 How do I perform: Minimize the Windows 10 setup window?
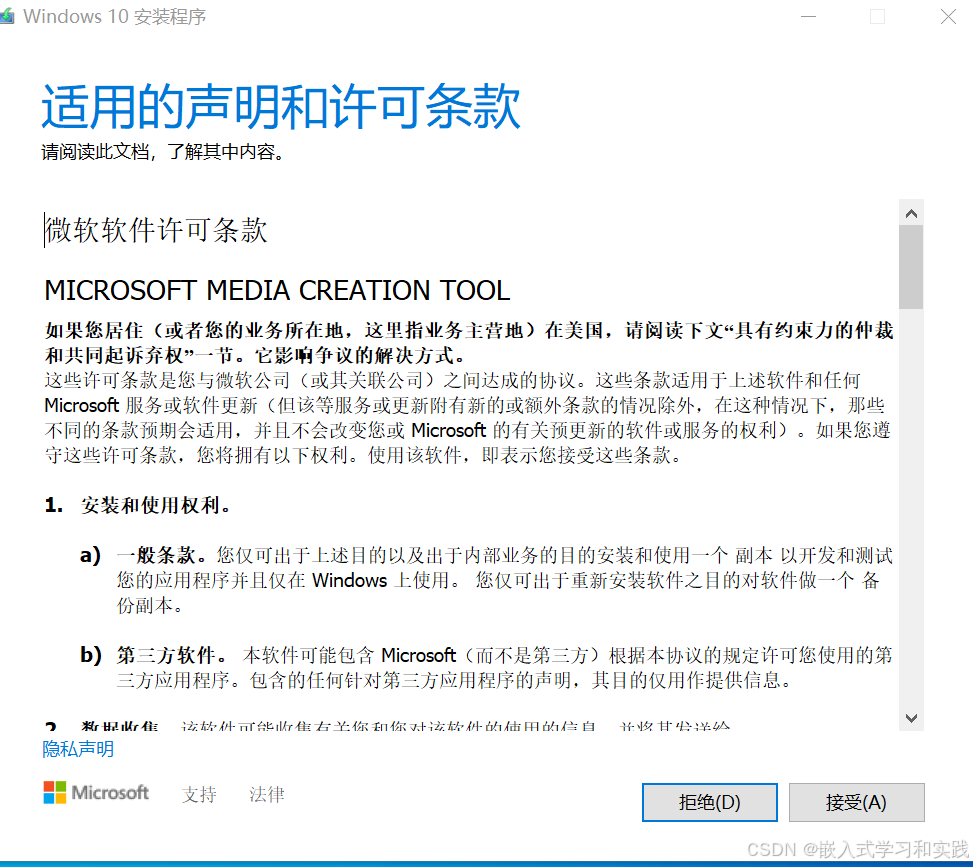(808, 16)
